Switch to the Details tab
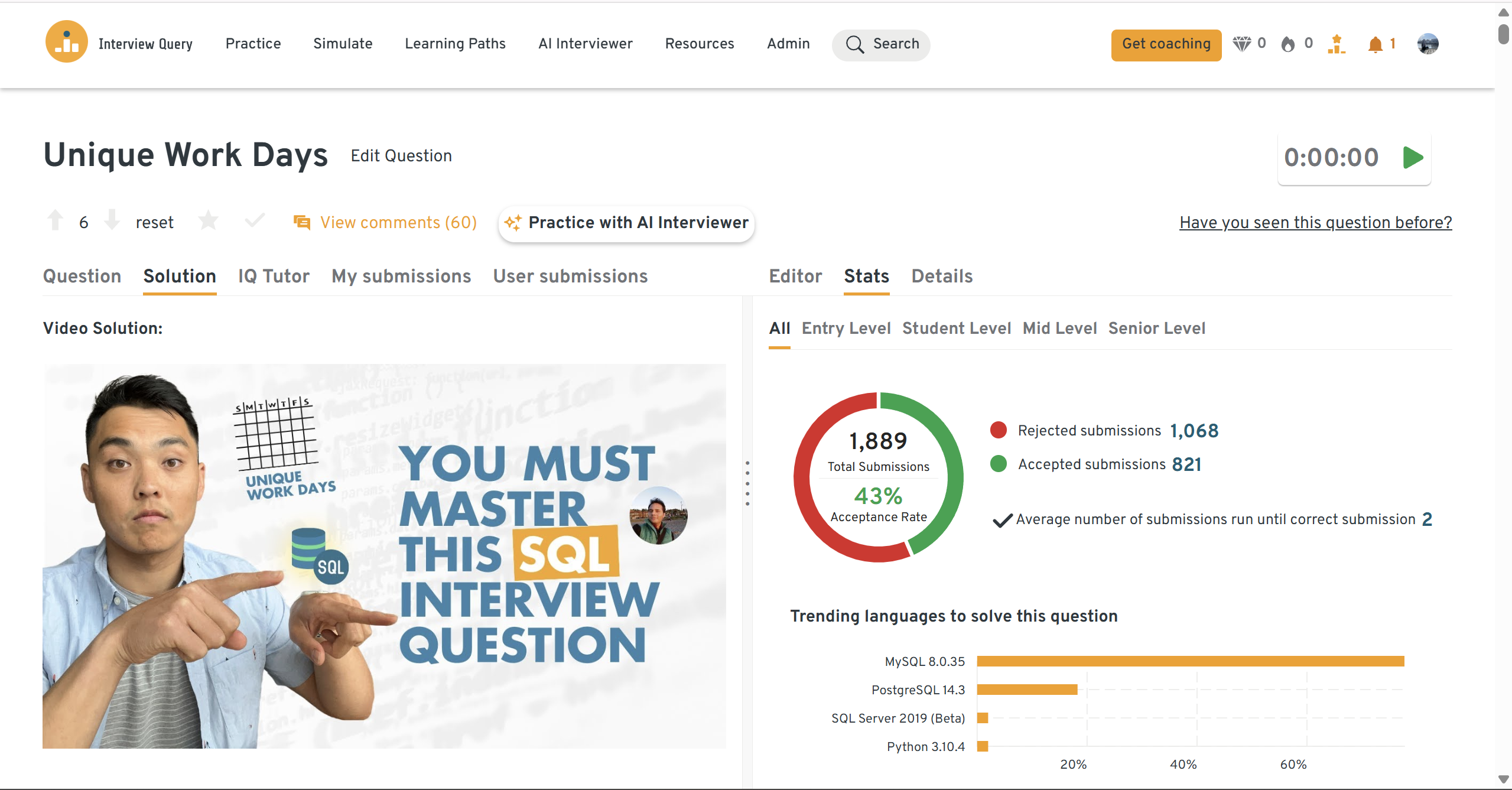This screenshot has height=790, width=1512. [x=942, y=276]
